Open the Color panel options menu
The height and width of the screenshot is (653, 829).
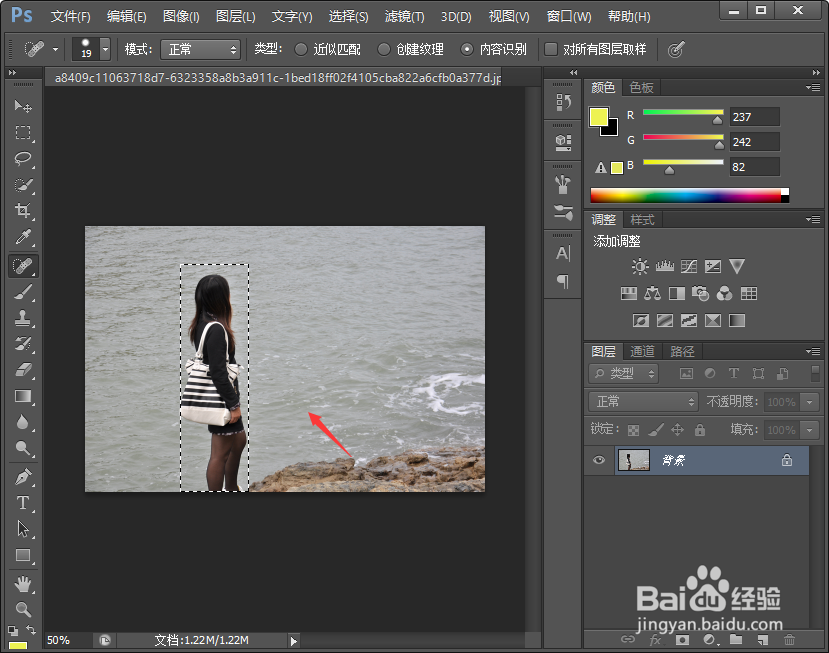[x=813, y=87]
